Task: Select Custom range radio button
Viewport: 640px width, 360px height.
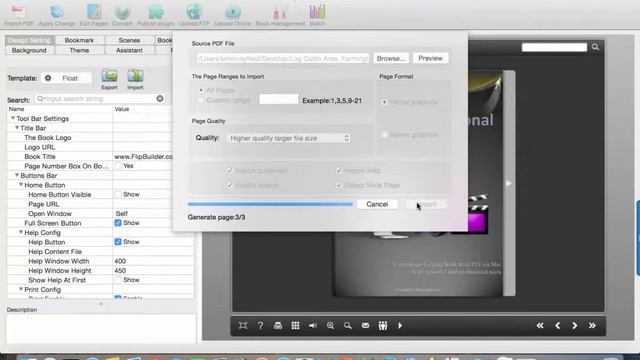Action: [201, 100]
